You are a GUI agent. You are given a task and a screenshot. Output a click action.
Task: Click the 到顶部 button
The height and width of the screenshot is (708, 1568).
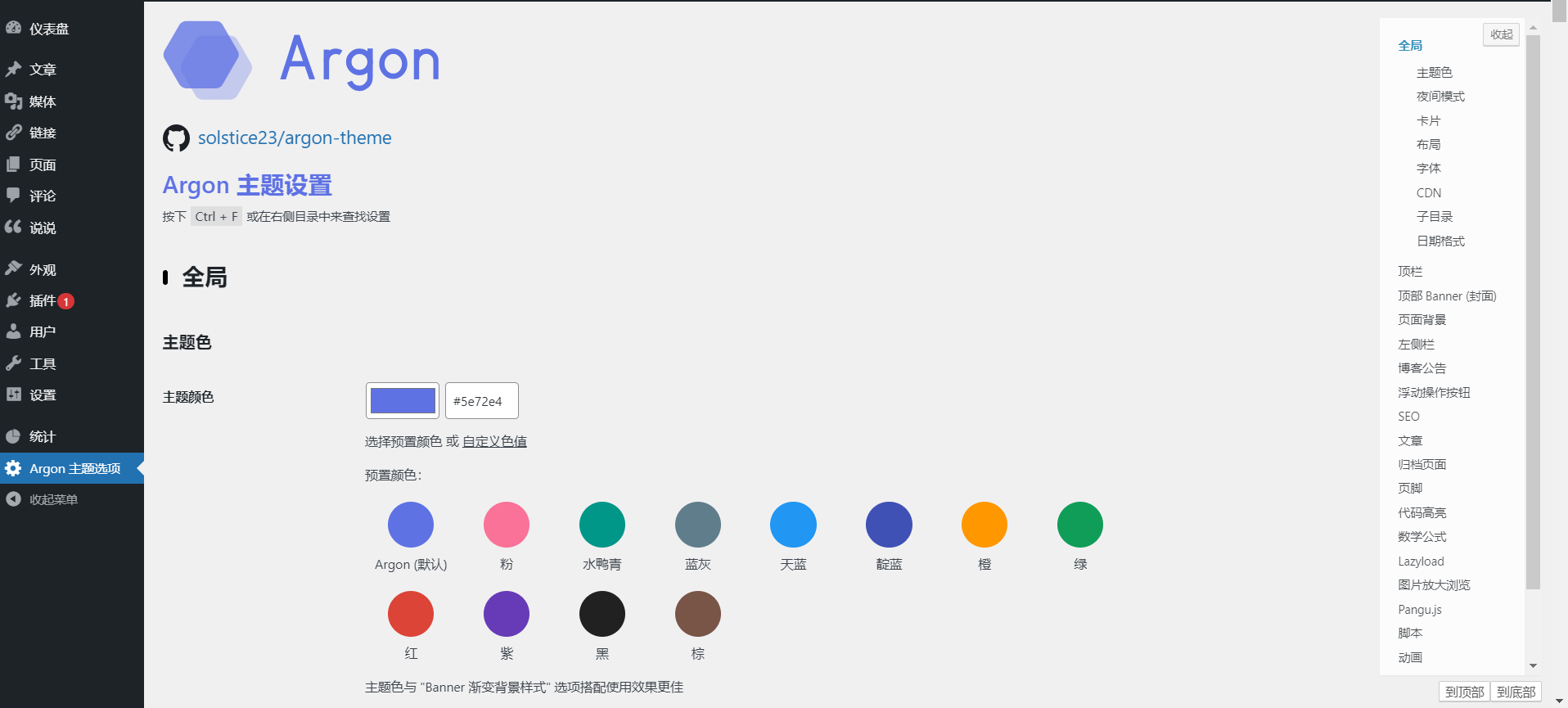[x=1464, y=692]
